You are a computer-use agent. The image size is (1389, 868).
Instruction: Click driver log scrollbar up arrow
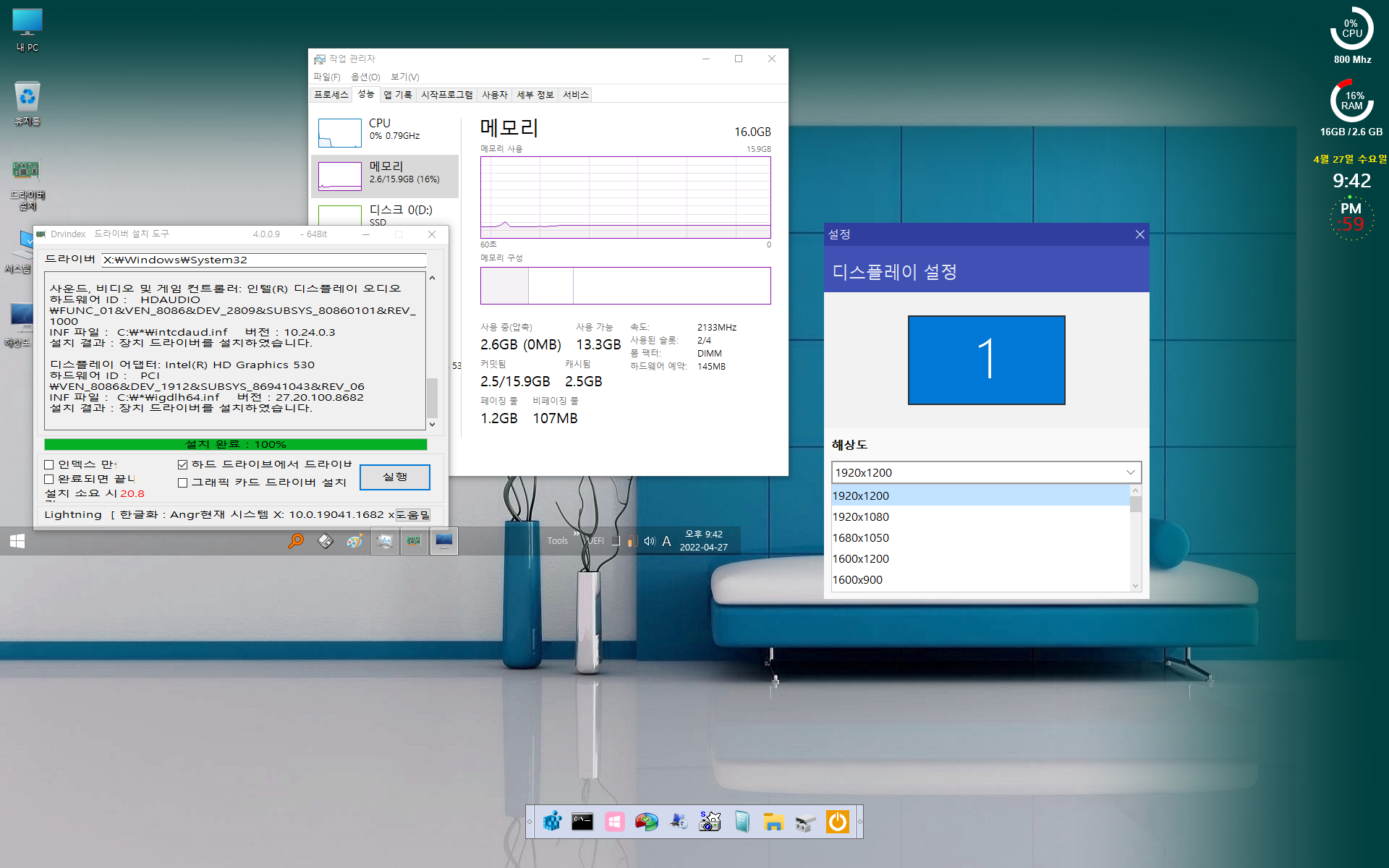coord(432,278)
